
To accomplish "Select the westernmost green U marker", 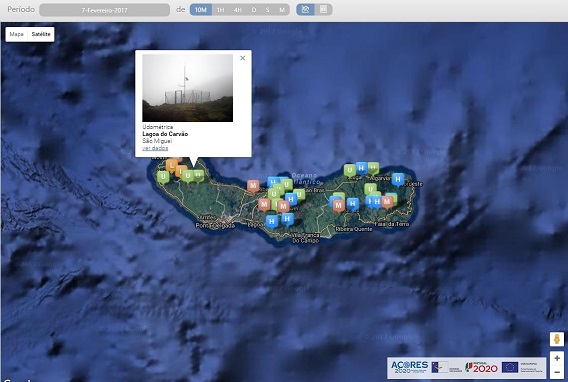I will [163, 177].
